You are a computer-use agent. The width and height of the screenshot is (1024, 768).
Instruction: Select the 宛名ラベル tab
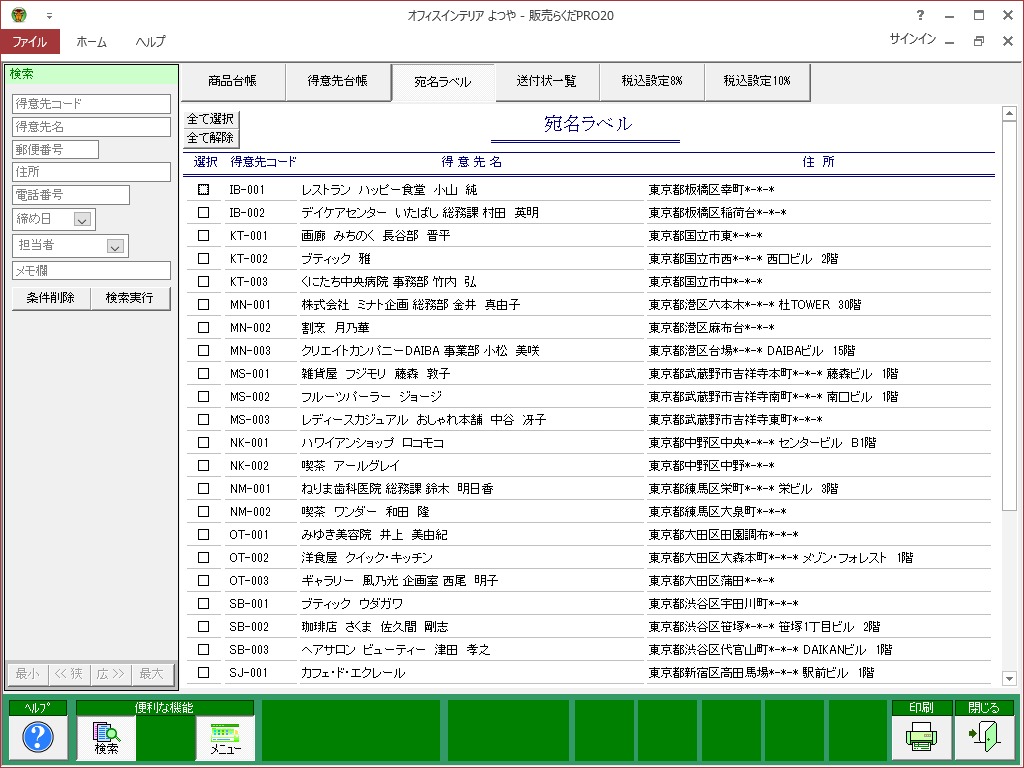[443, 82]
